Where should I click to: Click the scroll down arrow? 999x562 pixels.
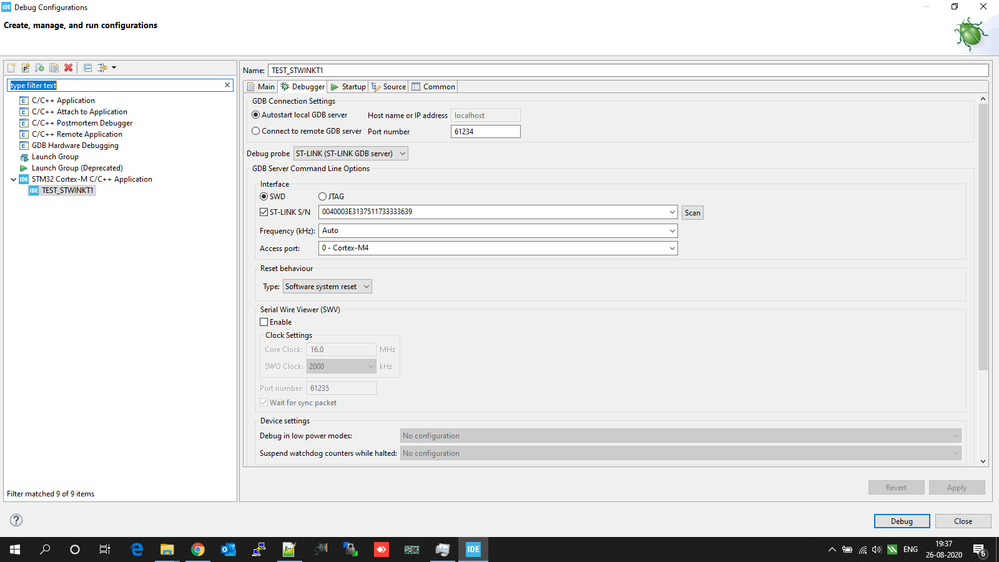click(x=983, y=461)
